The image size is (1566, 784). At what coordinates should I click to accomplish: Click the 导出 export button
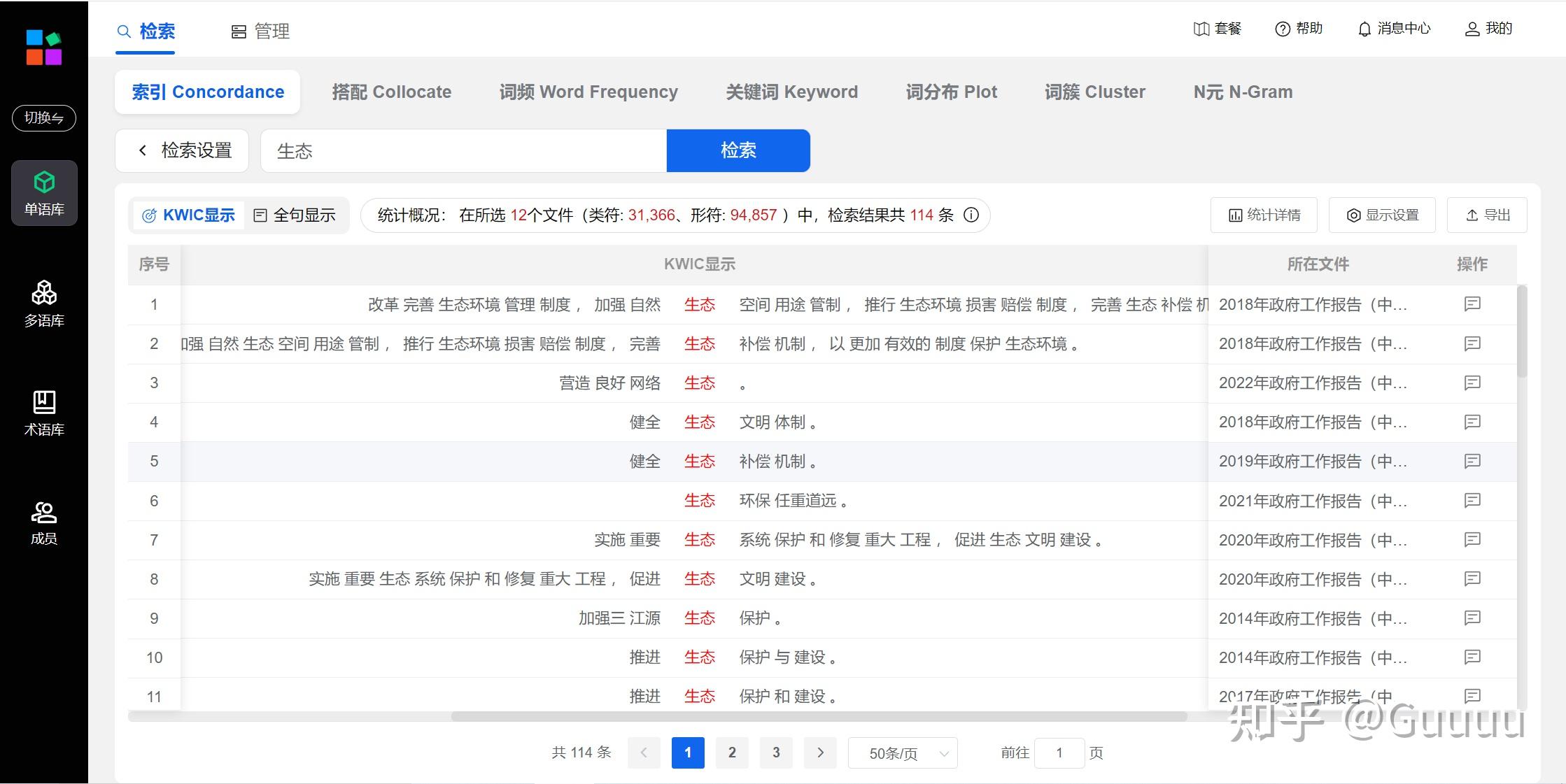click(x=1488, y=215)
